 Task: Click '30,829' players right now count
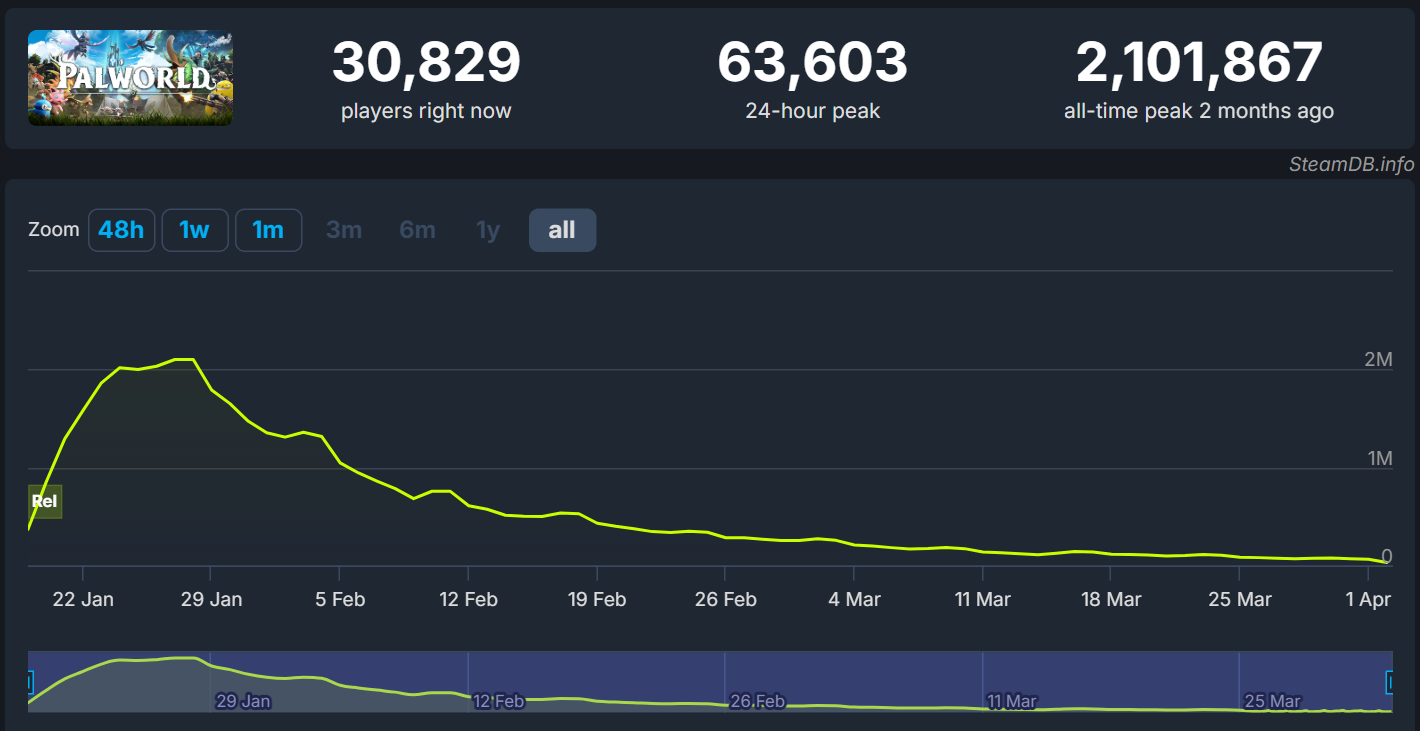point(426,62)
